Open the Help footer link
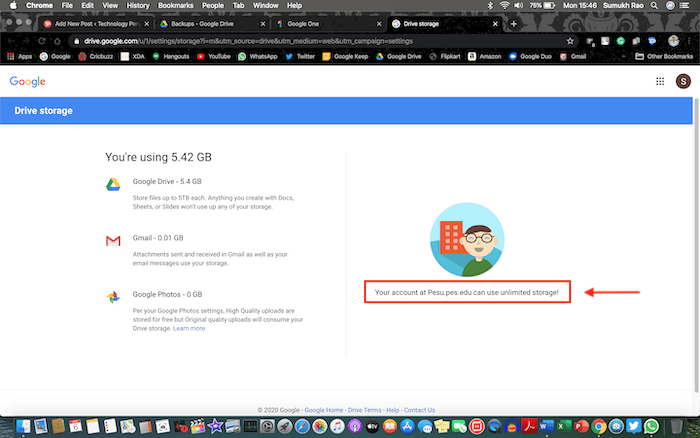The image size is (700, 438). point(392,410)
